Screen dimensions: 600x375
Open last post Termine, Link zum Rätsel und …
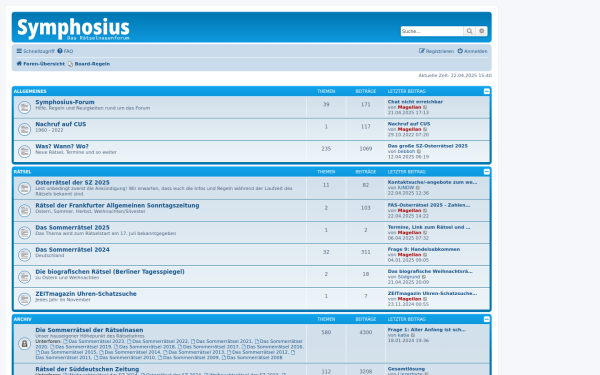click(x=429, y=227)
